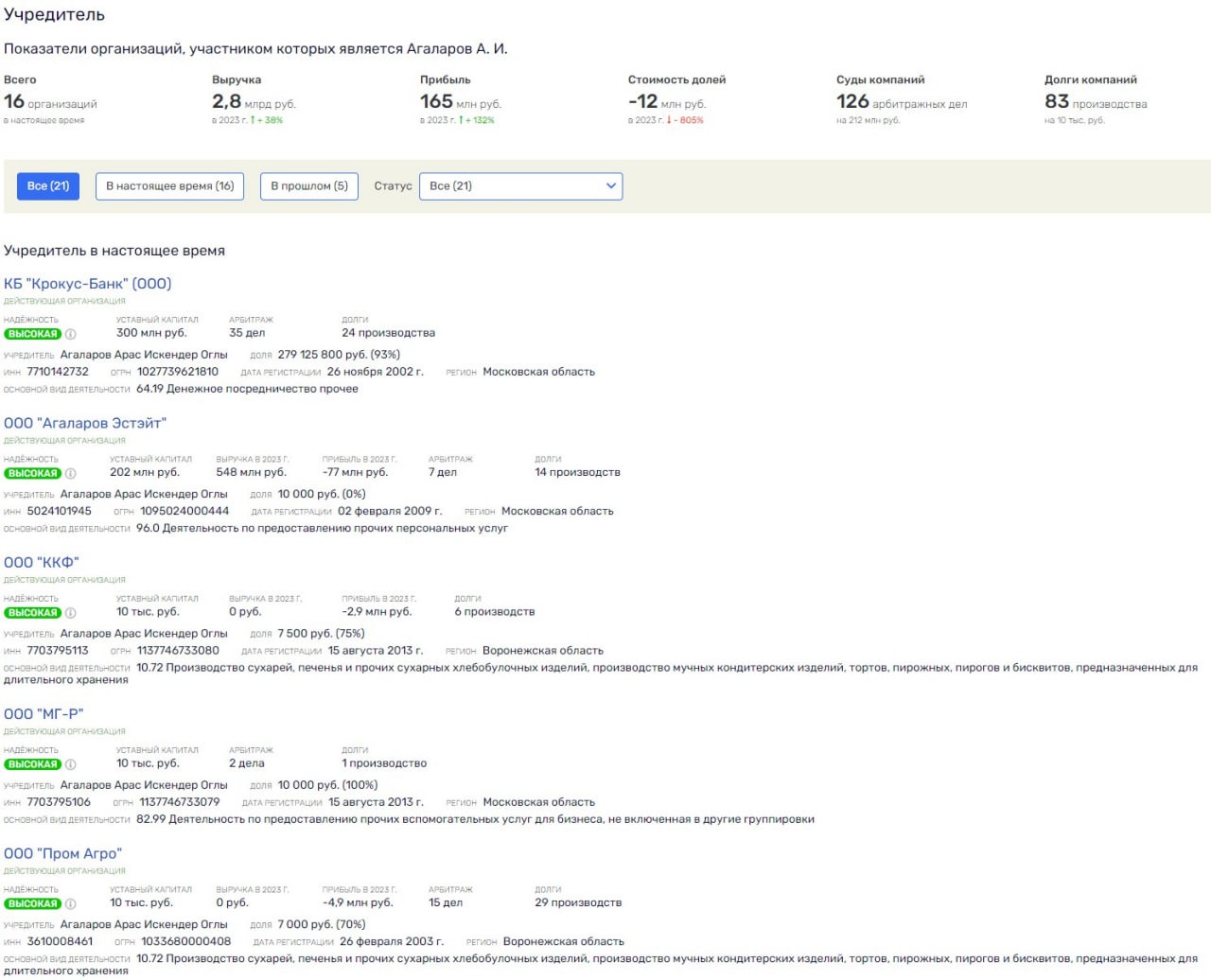
Task: Open the Статус dropdown
Action: tap(521, 186)
